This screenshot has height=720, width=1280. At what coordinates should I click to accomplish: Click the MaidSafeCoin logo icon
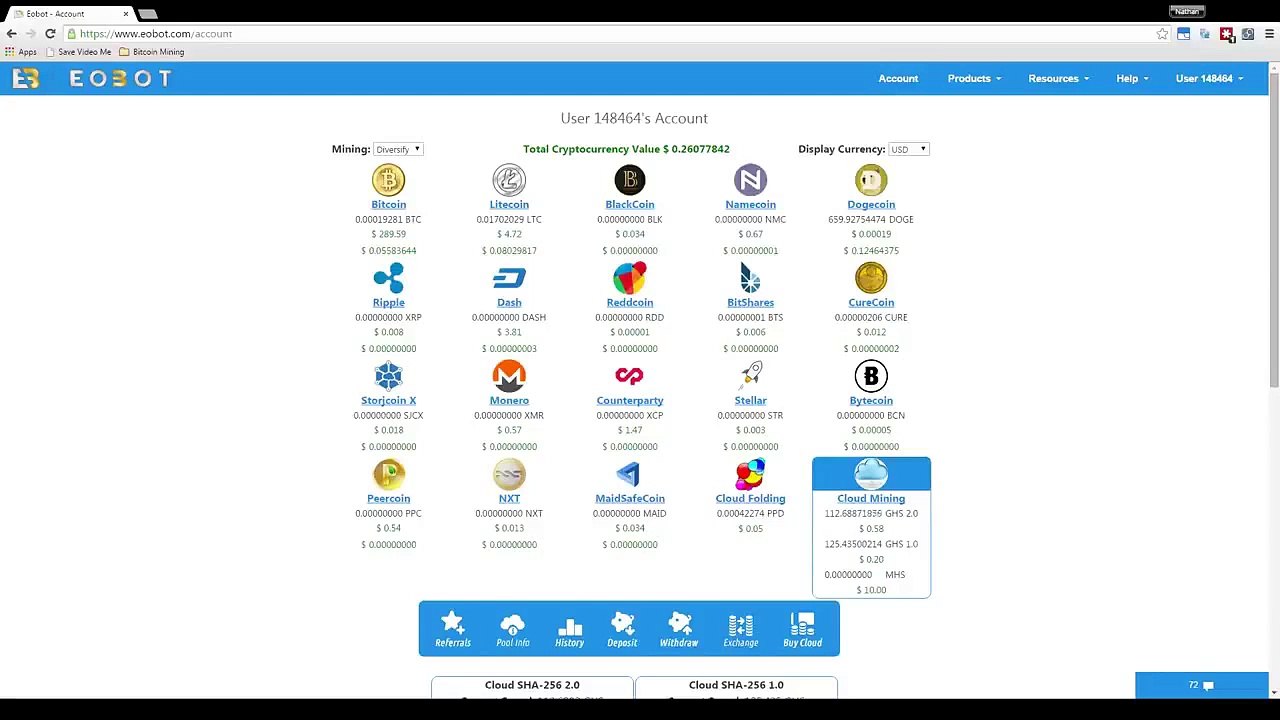(x=629, y=474)
